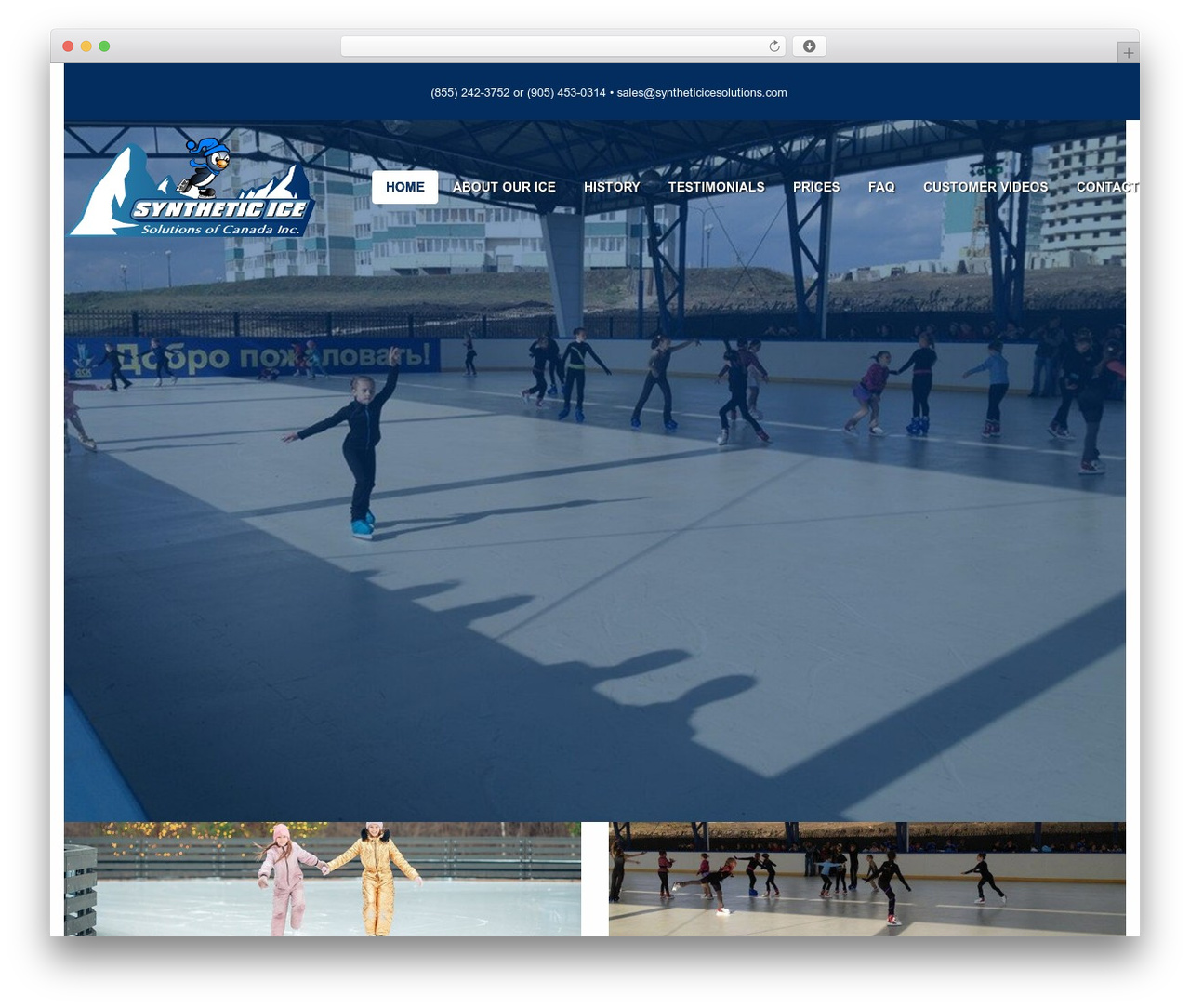Open the FAQ menu link
Viewport: 1190px width, 1008px height.
[x=881, y=187]
